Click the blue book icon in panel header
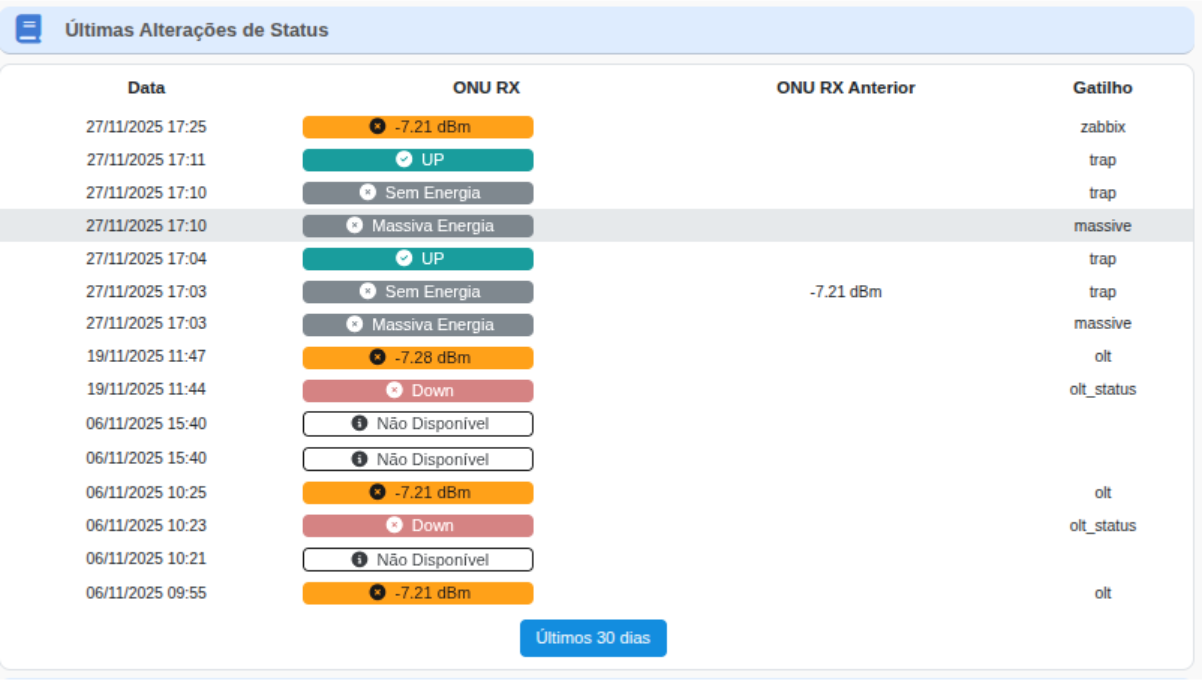Image resolution: width=1202 pixels, height=680 pixels. (x=29, y=29)
